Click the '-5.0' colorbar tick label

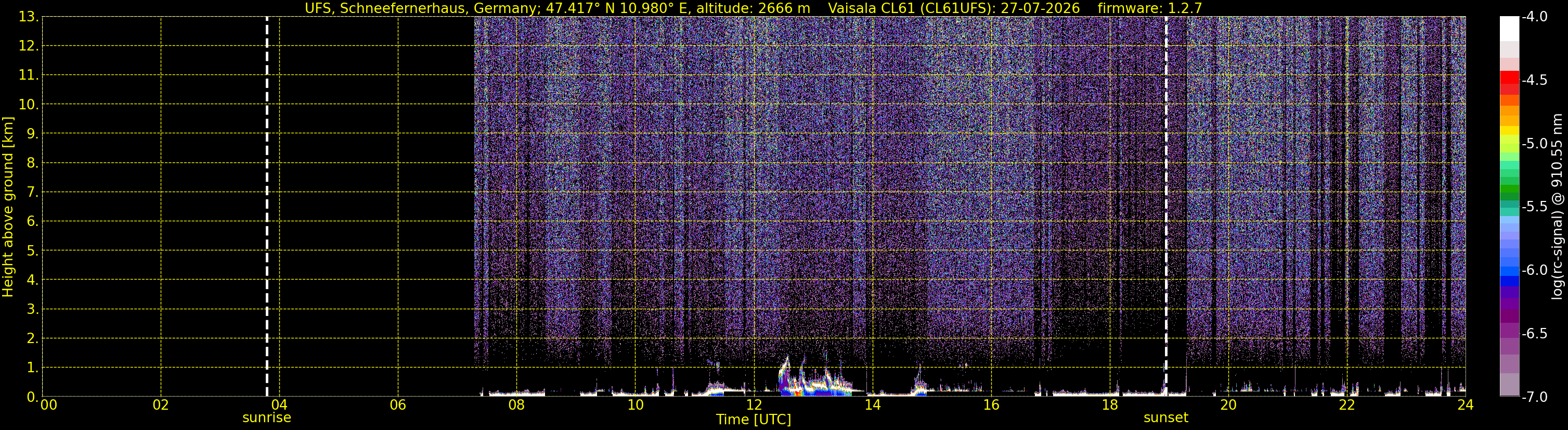click(x=1535, y=144)
